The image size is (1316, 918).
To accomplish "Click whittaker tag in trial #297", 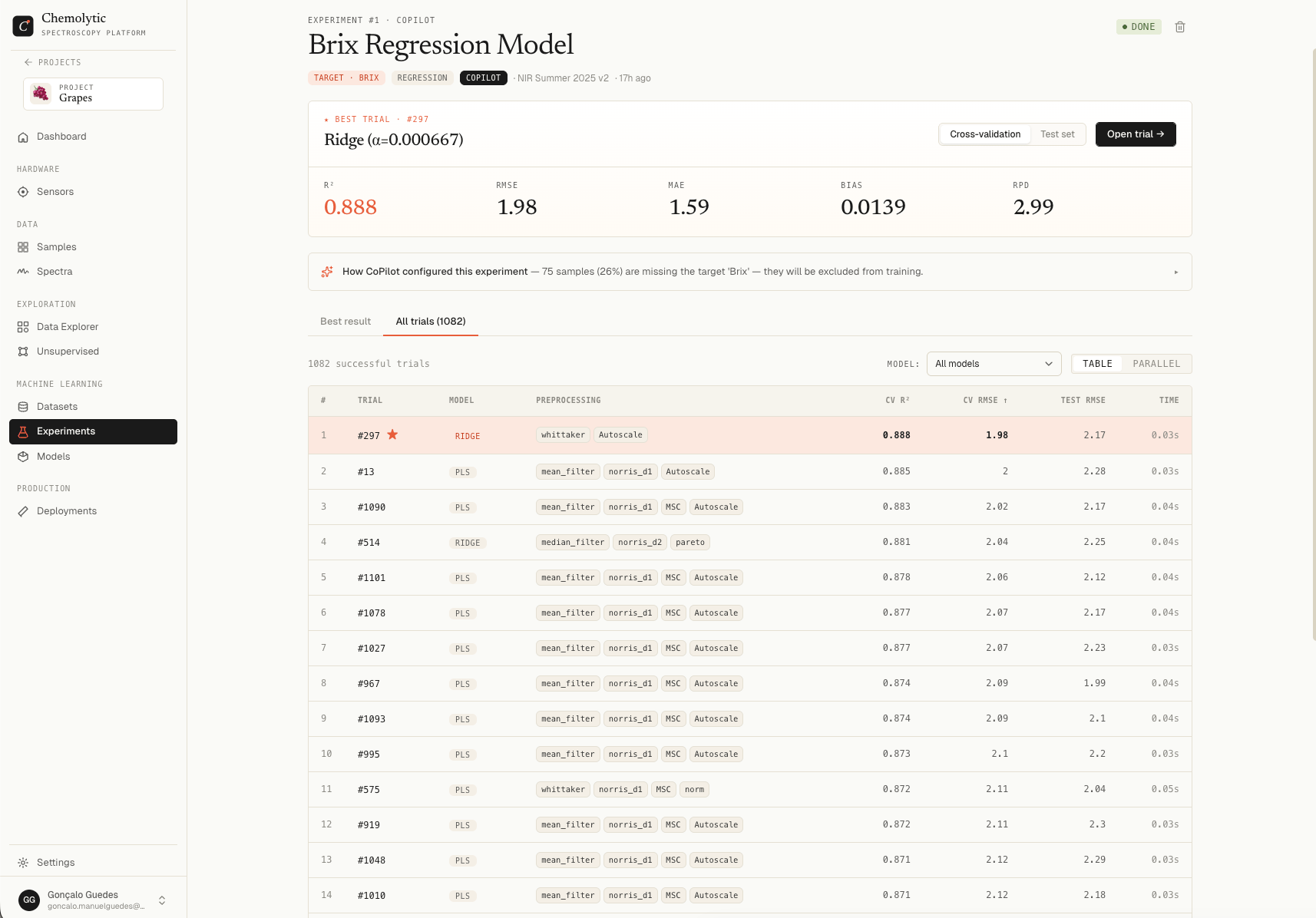I will 563,435.
